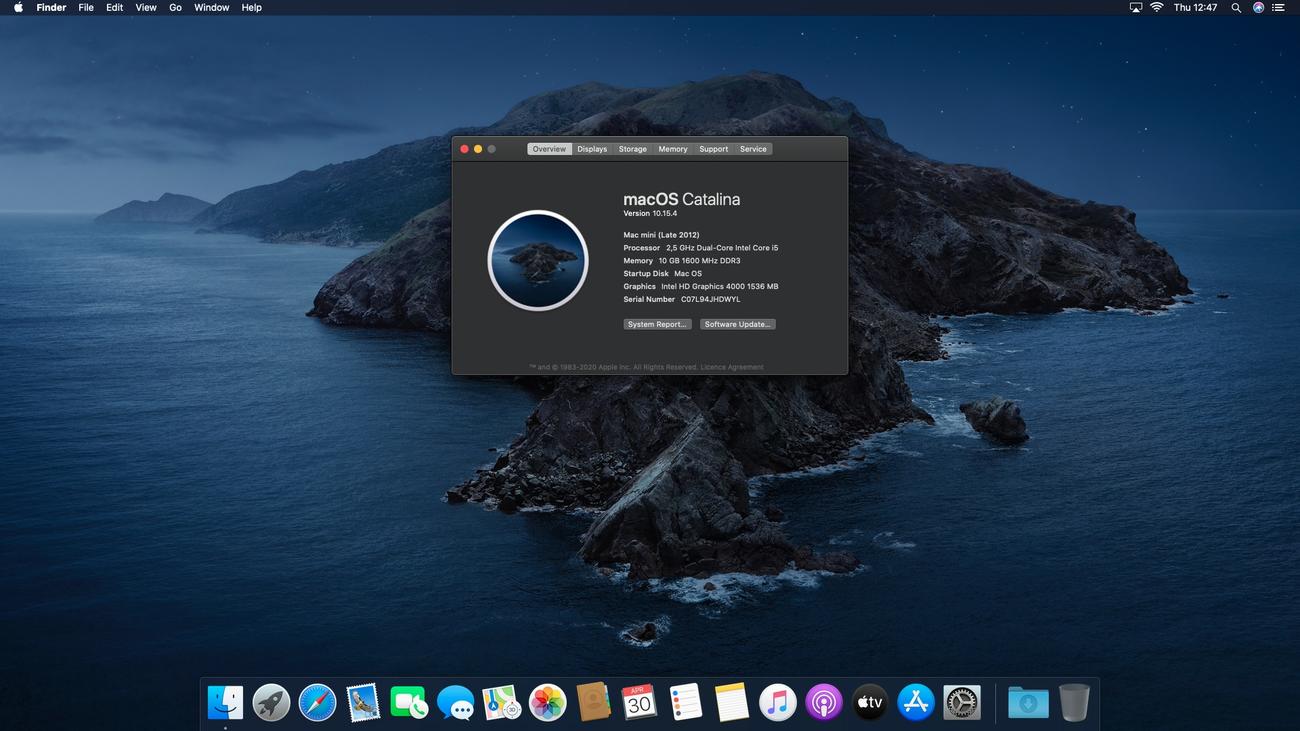The height and width of the screenshot is (731, 1300).
Task: Click Version 10.15.4 text
Action: click(650, 213)
